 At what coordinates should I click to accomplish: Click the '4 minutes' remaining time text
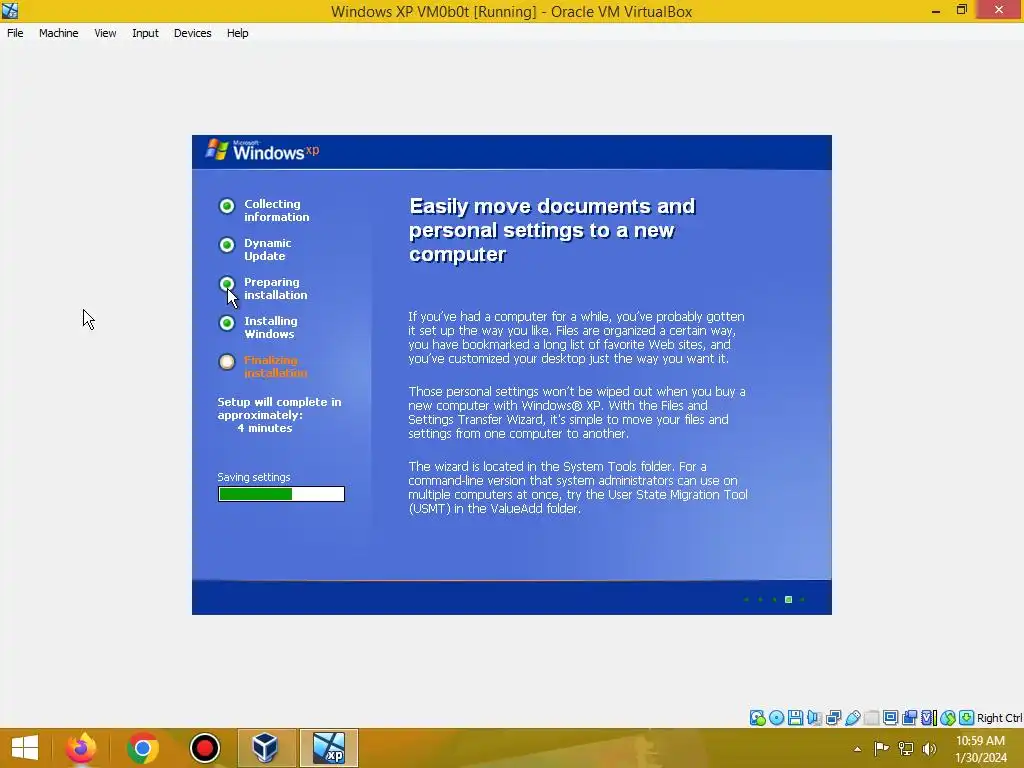tap(264, 428)
